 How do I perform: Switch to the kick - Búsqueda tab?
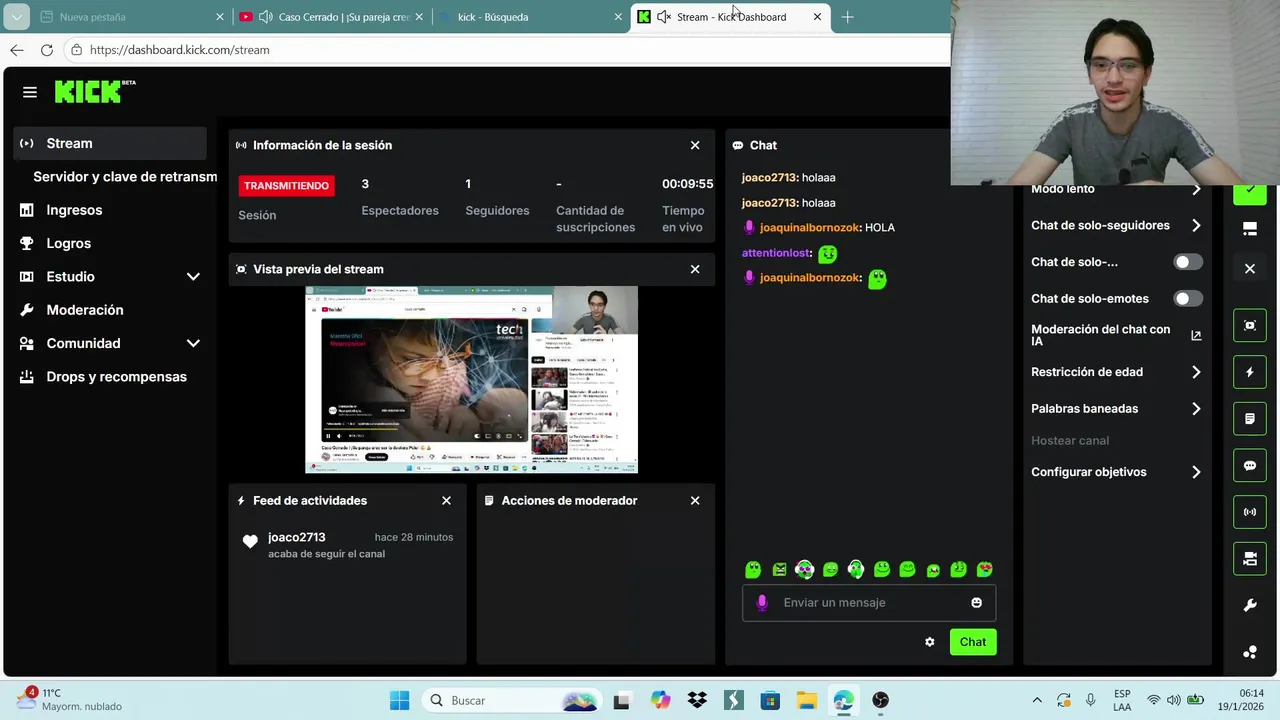click(x=530, y=17)
